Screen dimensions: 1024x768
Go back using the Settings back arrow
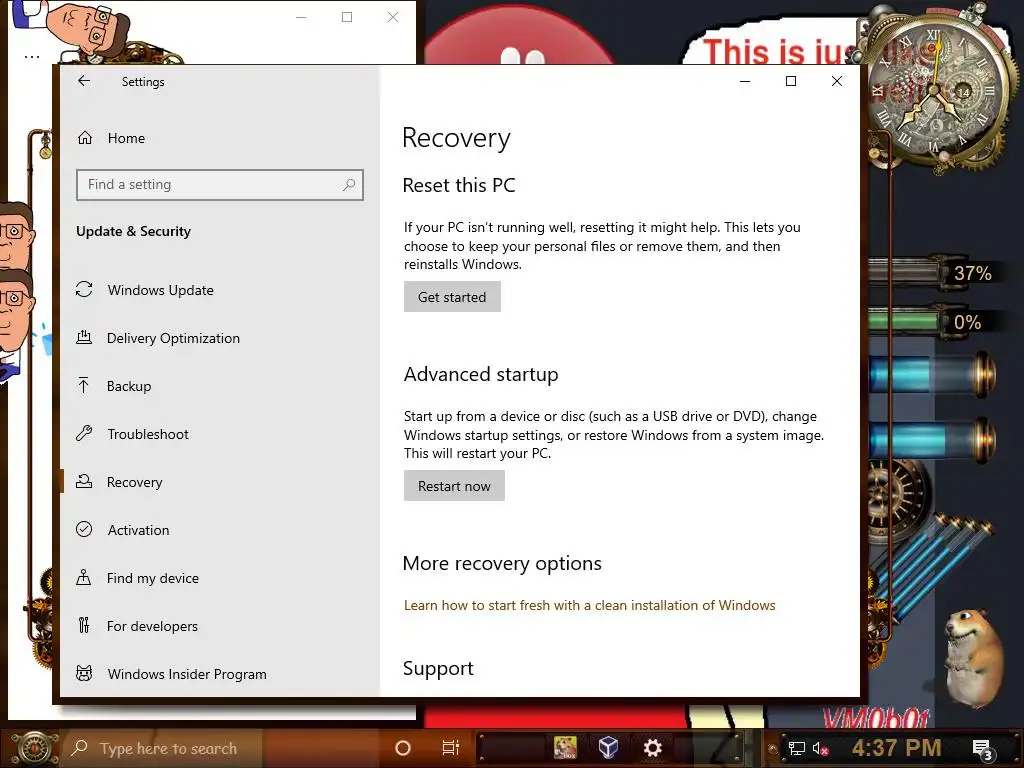(84, 81)
